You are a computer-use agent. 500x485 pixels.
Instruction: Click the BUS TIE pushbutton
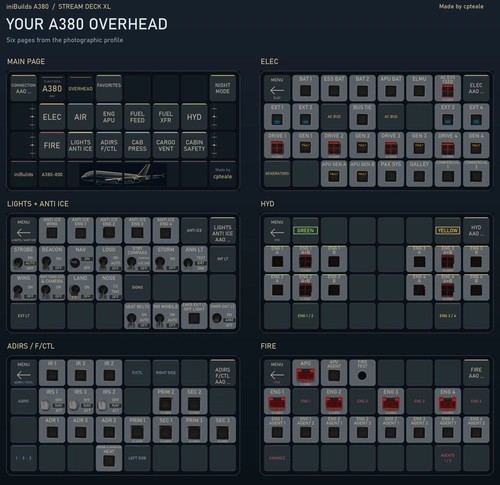coord(362,117)
